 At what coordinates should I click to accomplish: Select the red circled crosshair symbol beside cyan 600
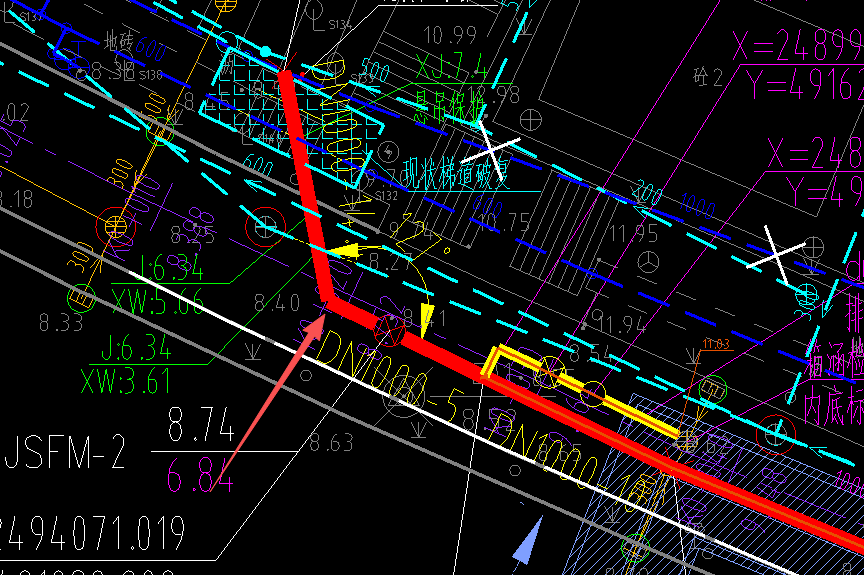click(x=266, y=226)
